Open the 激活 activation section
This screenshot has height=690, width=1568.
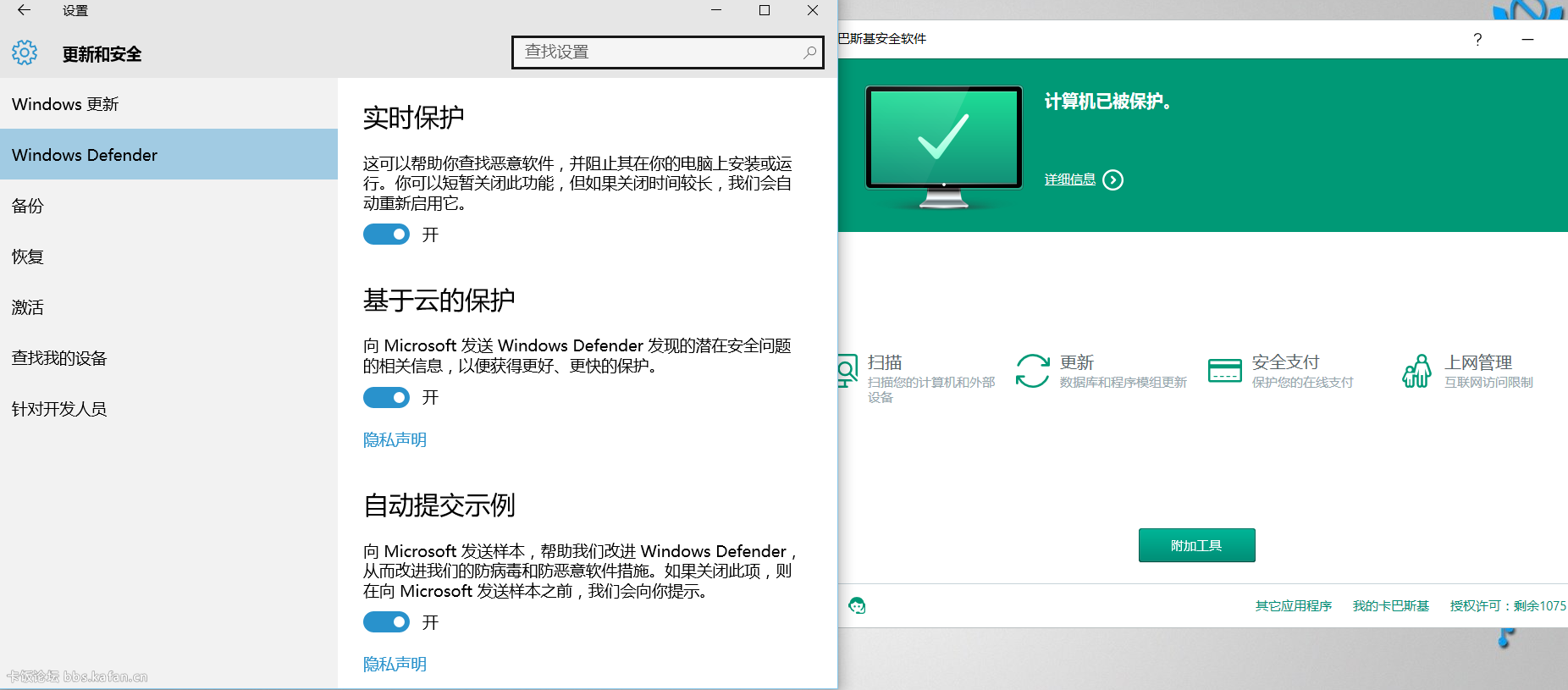tap(169, 307)
